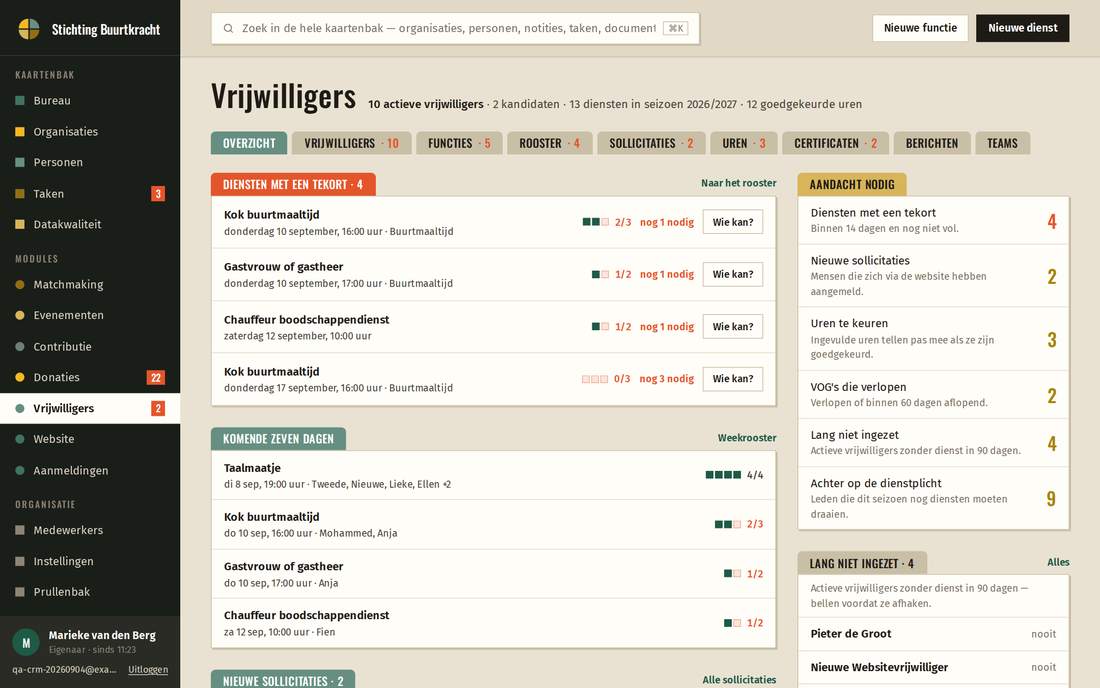Open Achter op de dienstplicht card

pyautogui.click(x=934, y=498)
